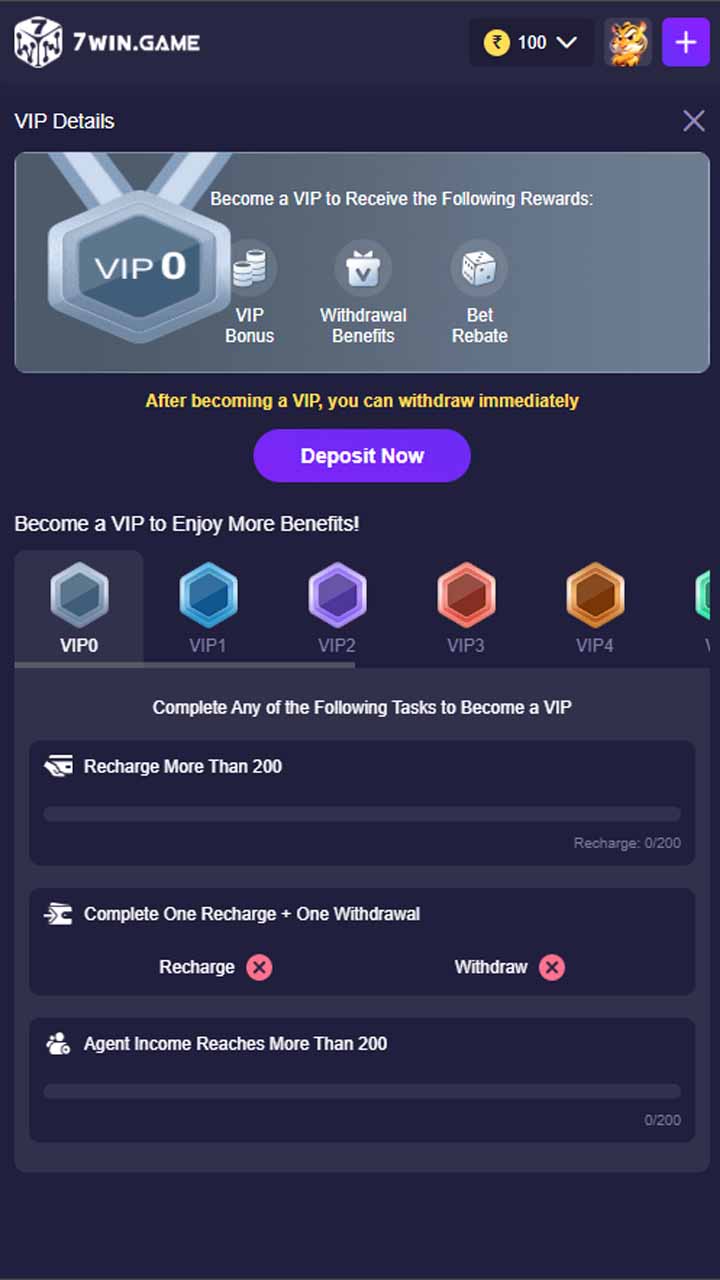Expand the 100 balance dropdown arrow
This screenshot has height=1280, width=720.
tap(566, 42)
